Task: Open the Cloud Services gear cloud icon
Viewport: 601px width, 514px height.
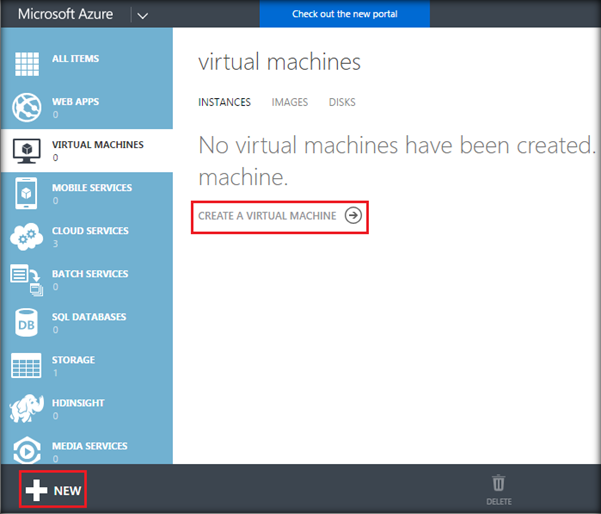Action: click(26, 236)
